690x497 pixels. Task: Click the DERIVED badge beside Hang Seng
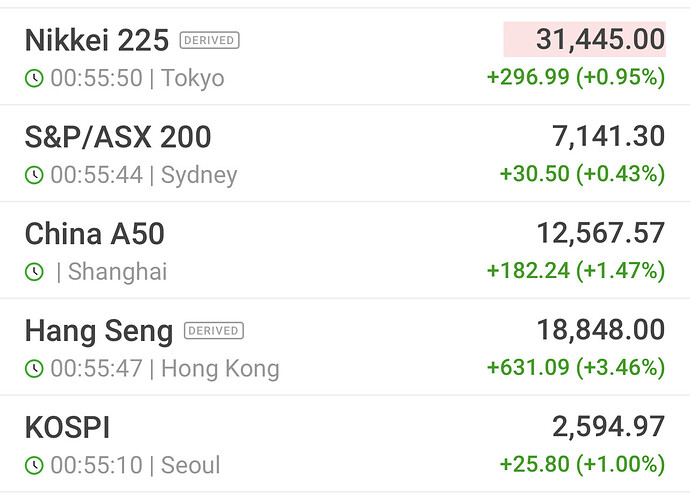214,331
